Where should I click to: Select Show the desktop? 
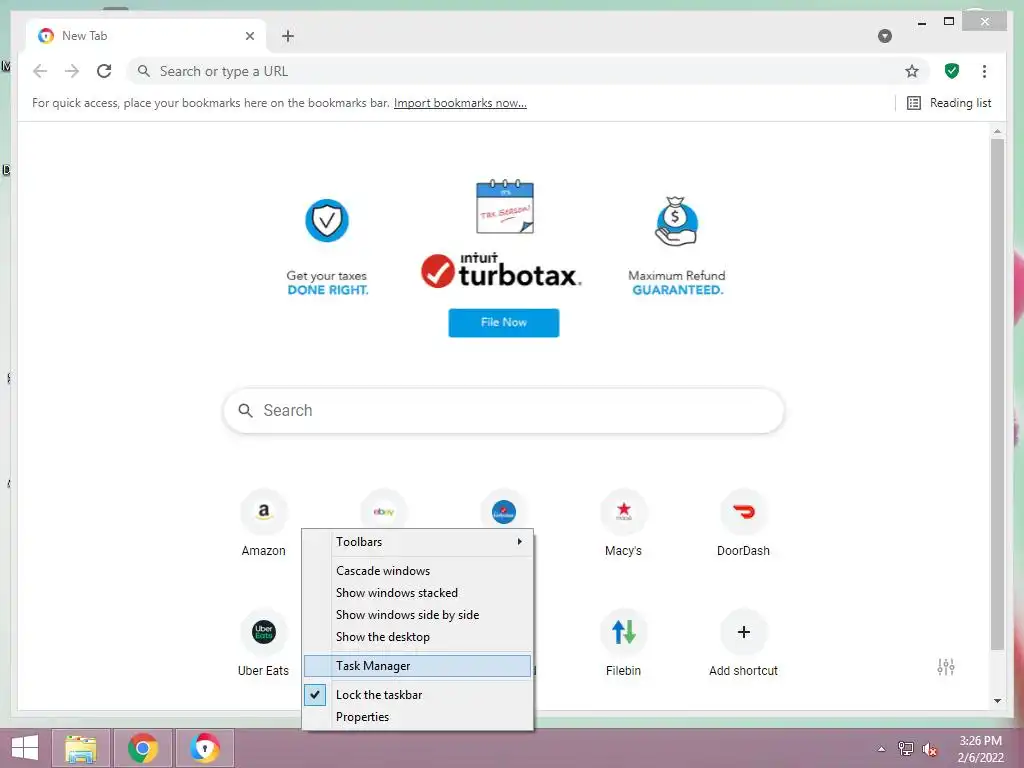[418, 637]
